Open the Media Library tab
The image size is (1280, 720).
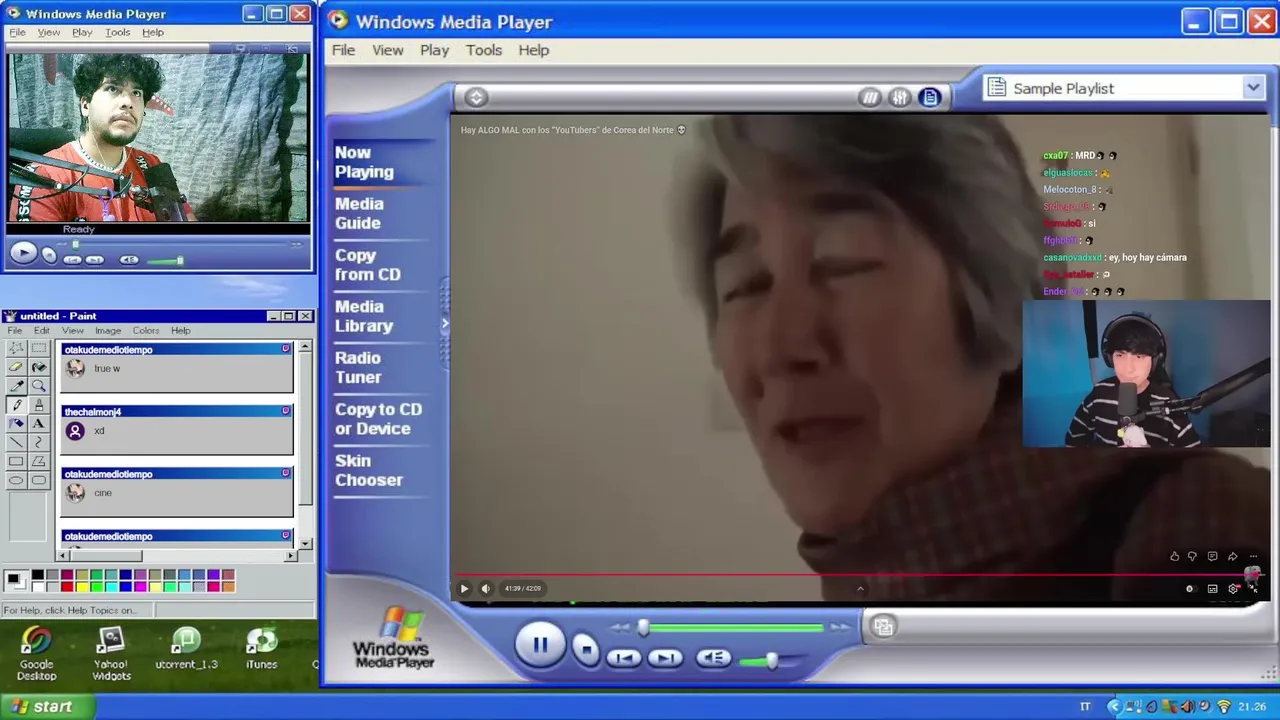[364, 316]
